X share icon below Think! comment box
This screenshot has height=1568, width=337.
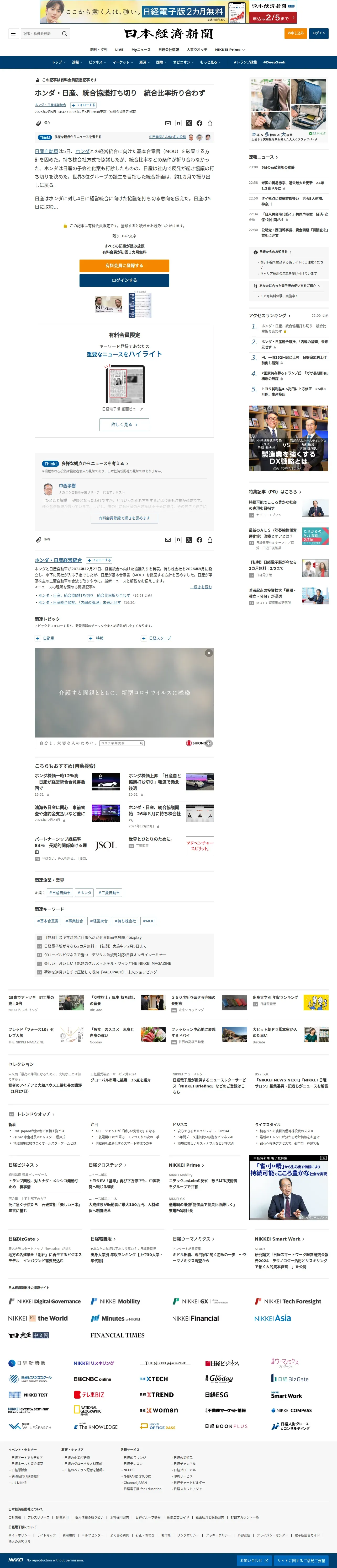[189, 539]
